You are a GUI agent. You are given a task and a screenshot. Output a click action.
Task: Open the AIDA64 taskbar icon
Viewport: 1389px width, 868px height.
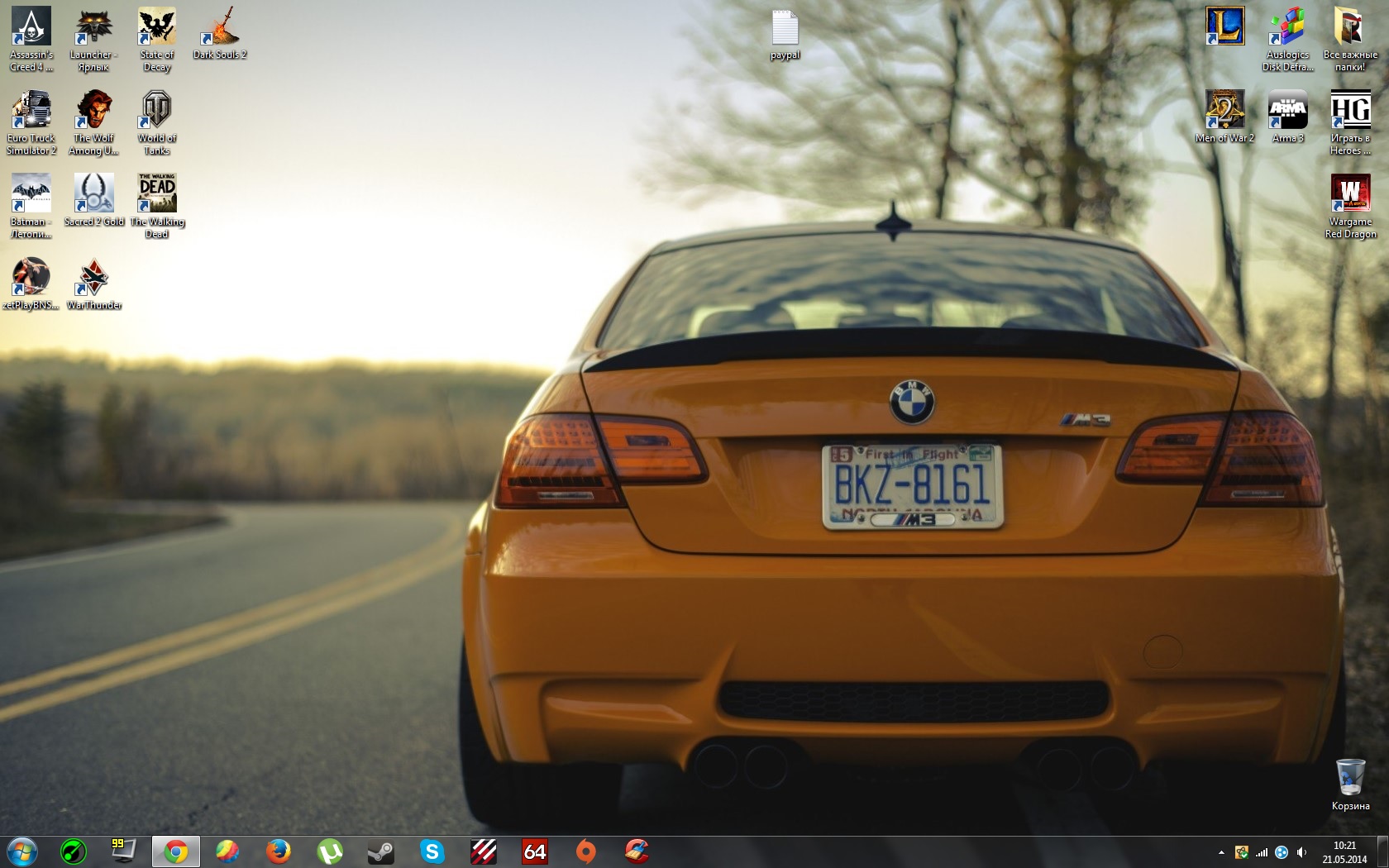pos(535,851)
